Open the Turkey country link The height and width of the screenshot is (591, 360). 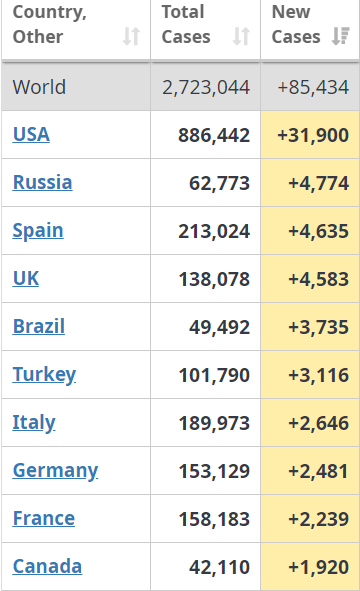44,375
